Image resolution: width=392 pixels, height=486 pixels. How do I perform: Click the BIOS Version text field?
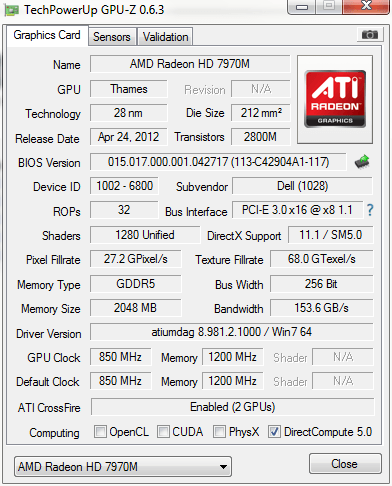pyautogui.click(x=218, y=162)
